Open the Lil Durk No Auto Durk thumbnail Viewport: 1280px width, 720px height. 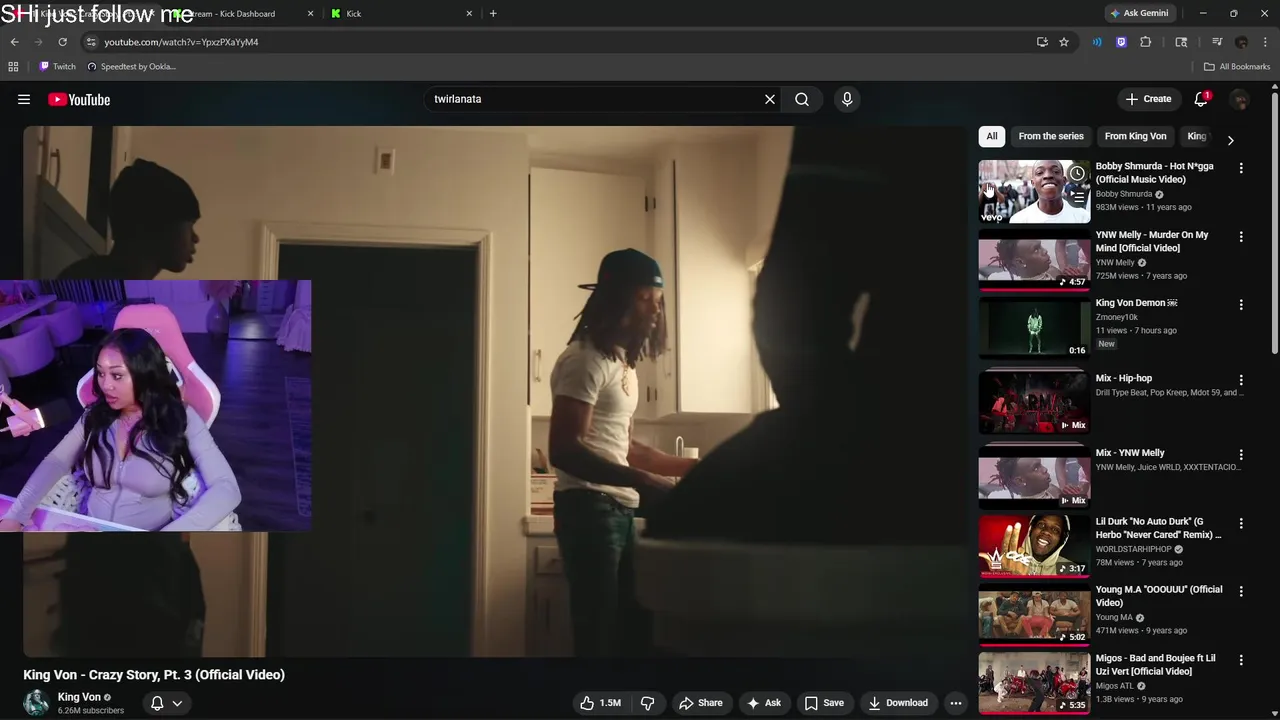(x=1034, y=547)
